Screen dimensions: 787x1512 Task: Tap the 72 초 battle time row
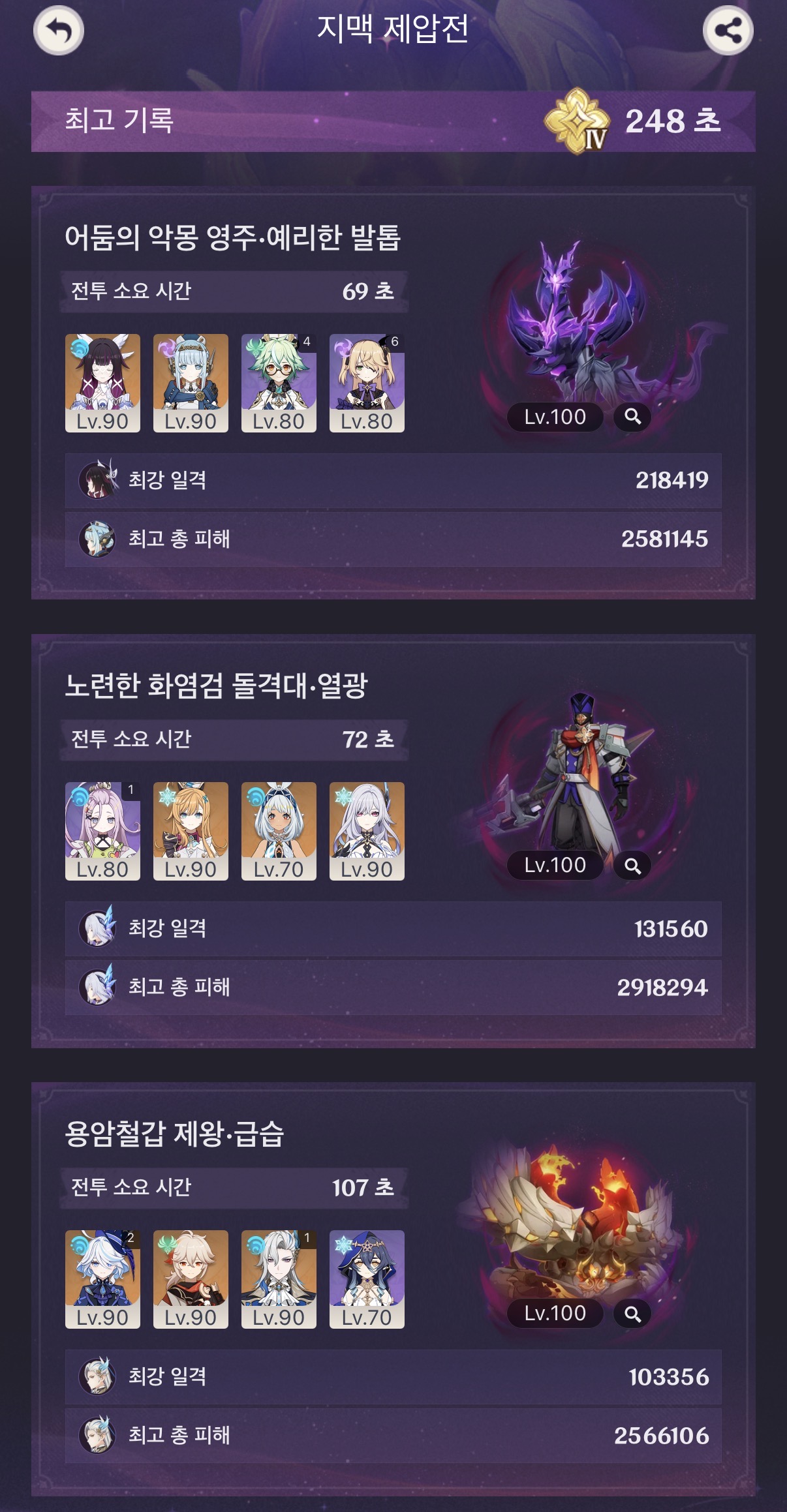pos(234,740)
